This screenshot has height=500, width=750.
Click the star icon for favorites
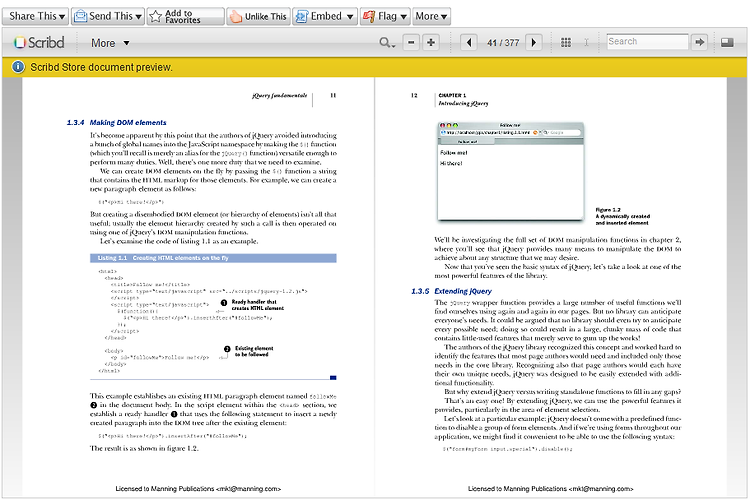click(x=155, y=17)
